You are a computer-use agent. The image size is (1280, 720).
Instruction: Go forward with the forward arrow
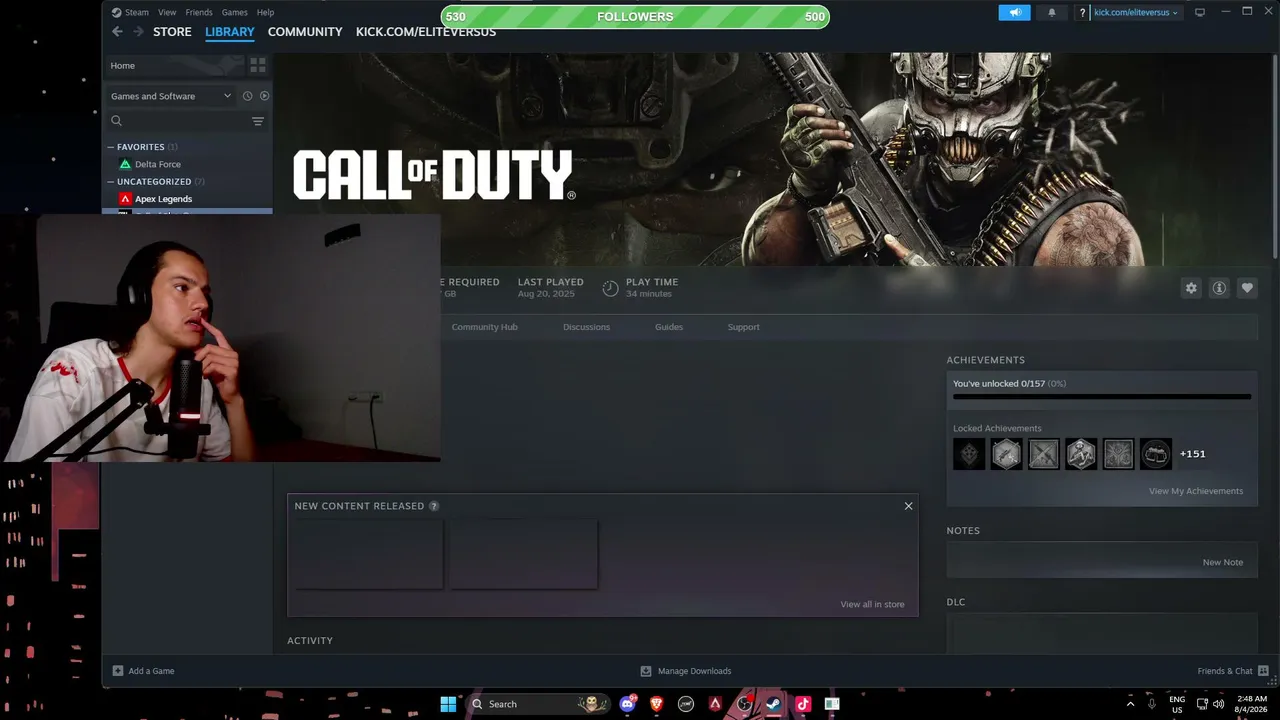click(137, 32)
